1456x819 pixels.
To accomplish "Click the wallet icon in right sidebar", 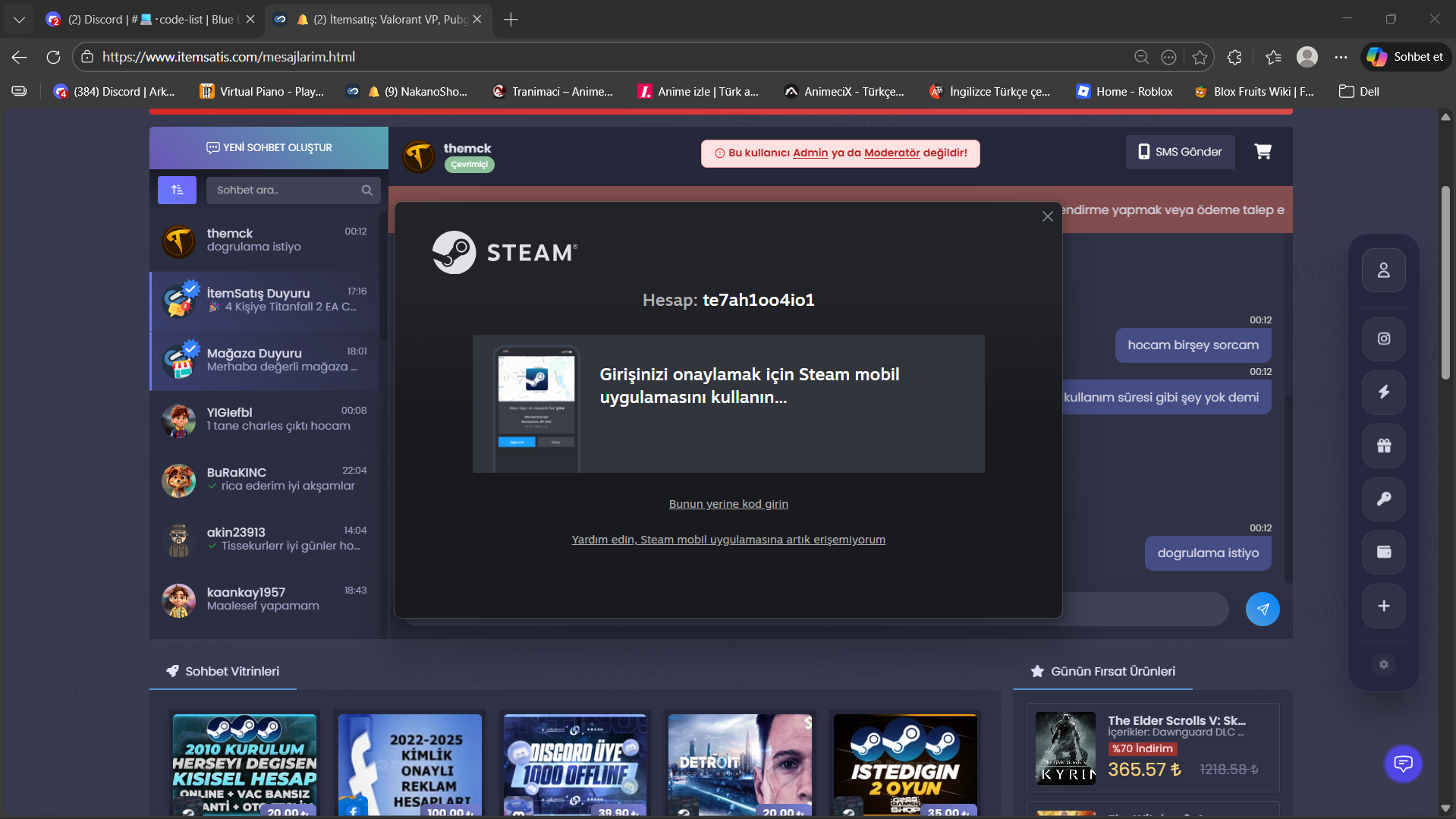I will (x=1384, y=552).
